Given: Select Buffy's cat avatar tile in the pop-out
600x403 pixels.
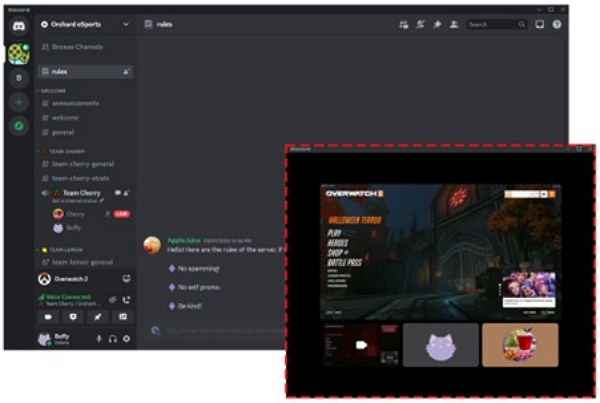Looking at the screenshot, I should point(441,345).
